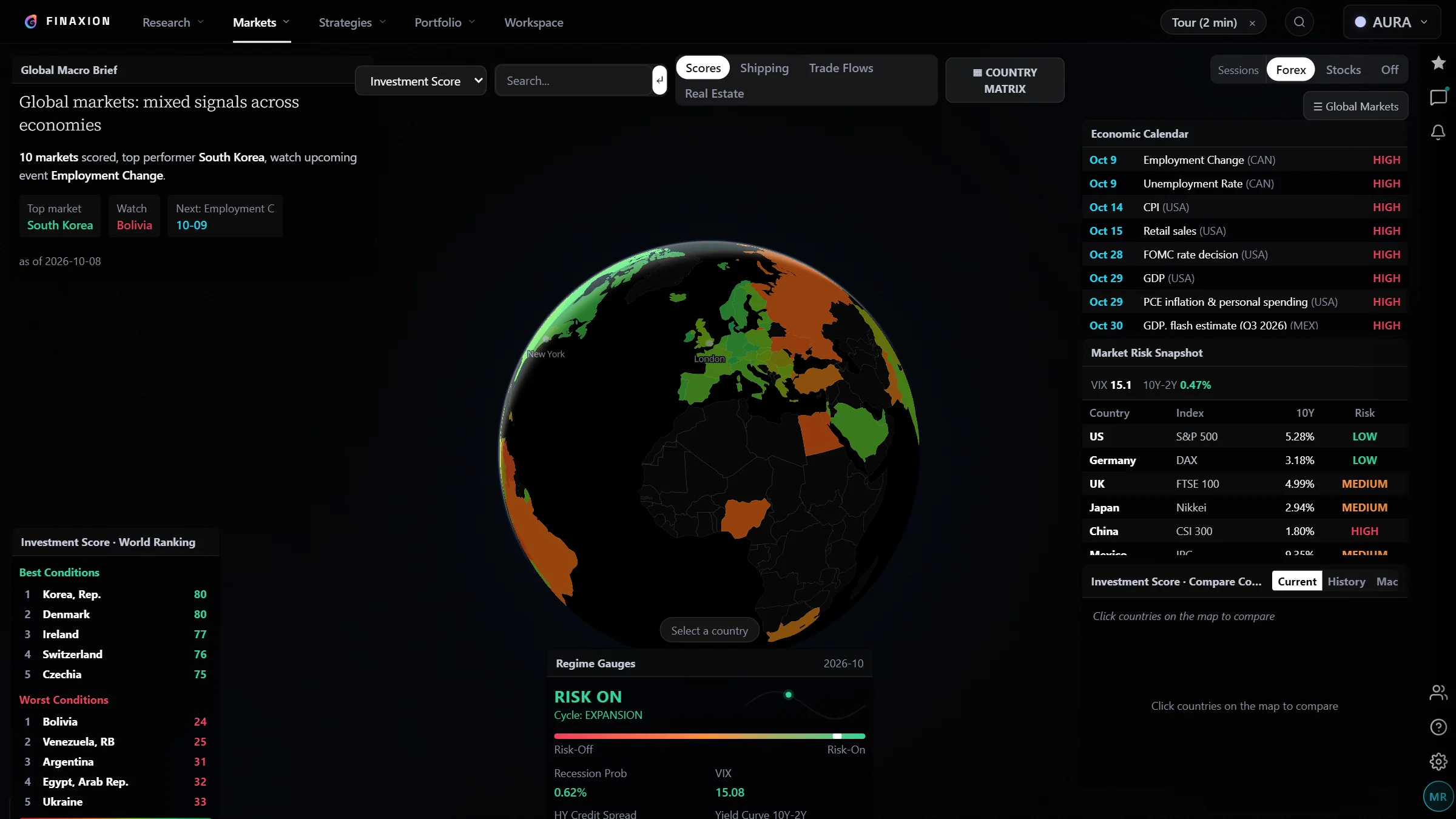Click the Watch Bolivia chip
Viewport: 1456px width, 819px height.
134,216
